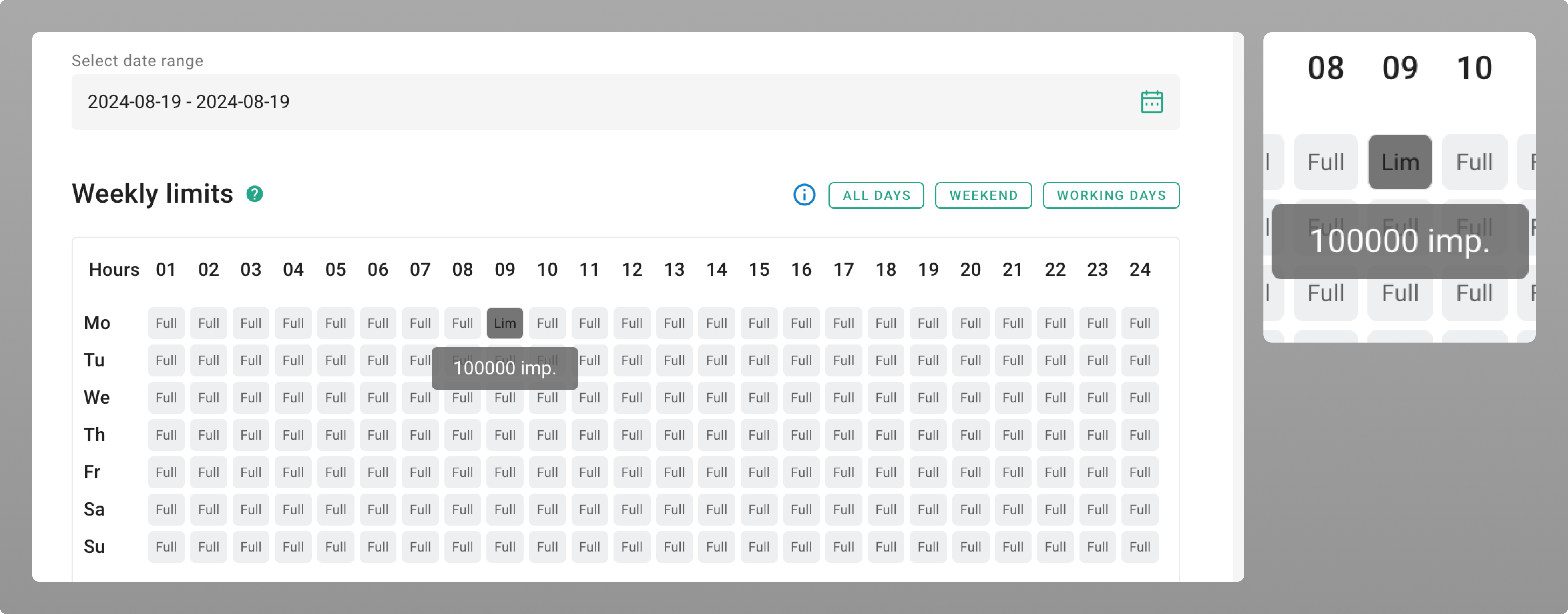Image resolution: width=1568 pixels, height=614 pixels.
Task: Click the 100000 imp. tooltip bubble
Action: click(505, 368)
